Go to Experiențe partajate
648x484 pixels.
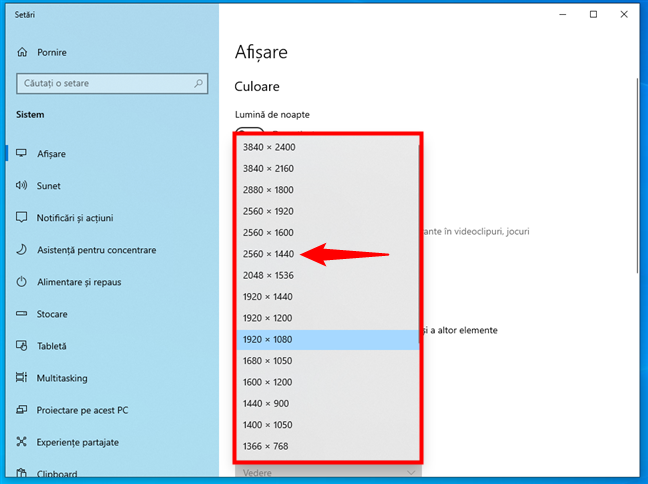112,442
